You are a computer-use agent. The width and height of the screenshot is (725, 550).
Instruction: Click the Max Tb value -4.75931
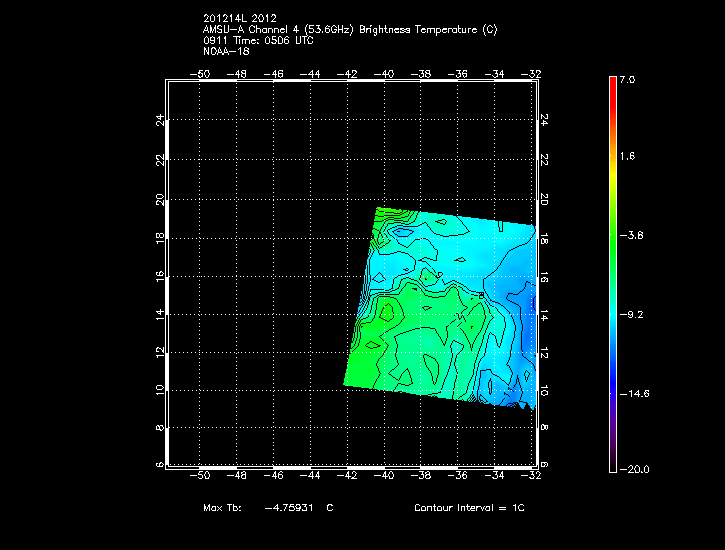297,508
